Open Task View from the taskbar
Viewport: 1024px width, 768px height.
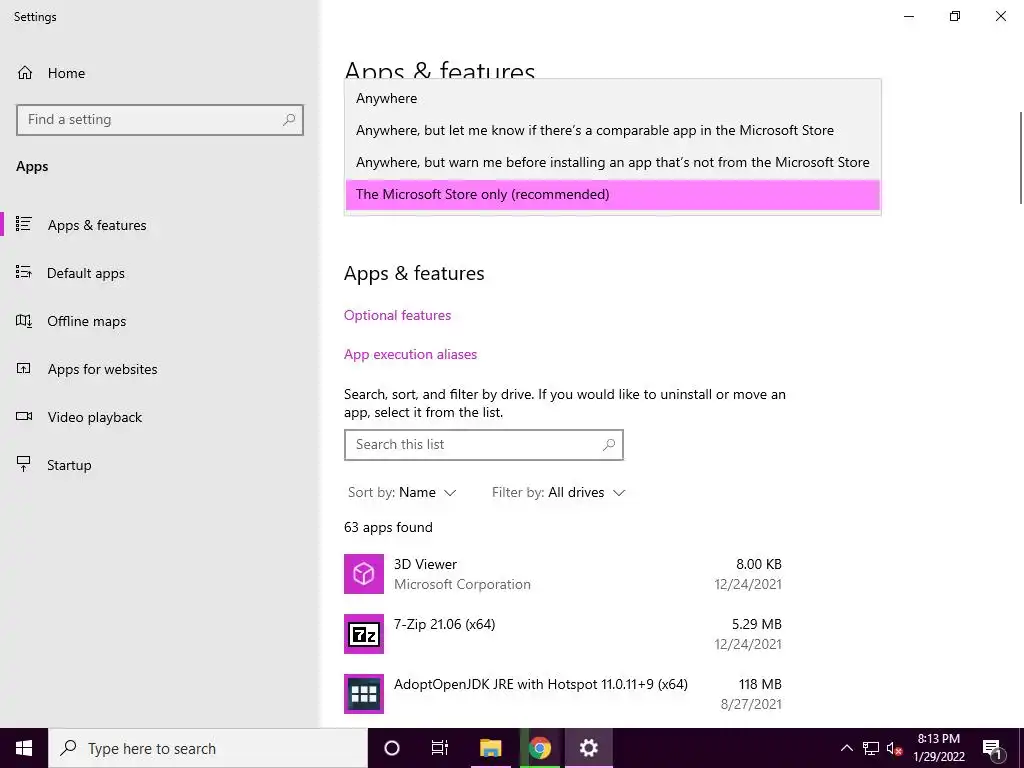click(440, 748)
